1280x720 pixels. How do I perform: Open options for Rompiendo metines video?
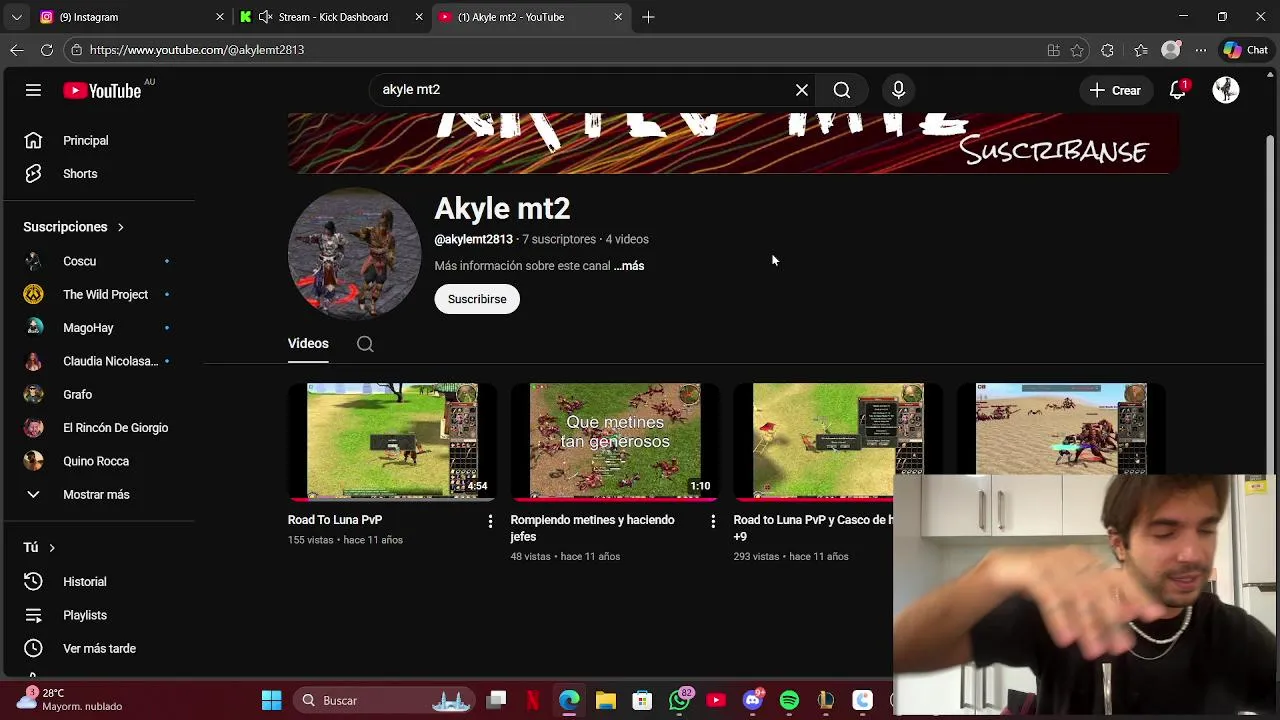tap(713, 521)
